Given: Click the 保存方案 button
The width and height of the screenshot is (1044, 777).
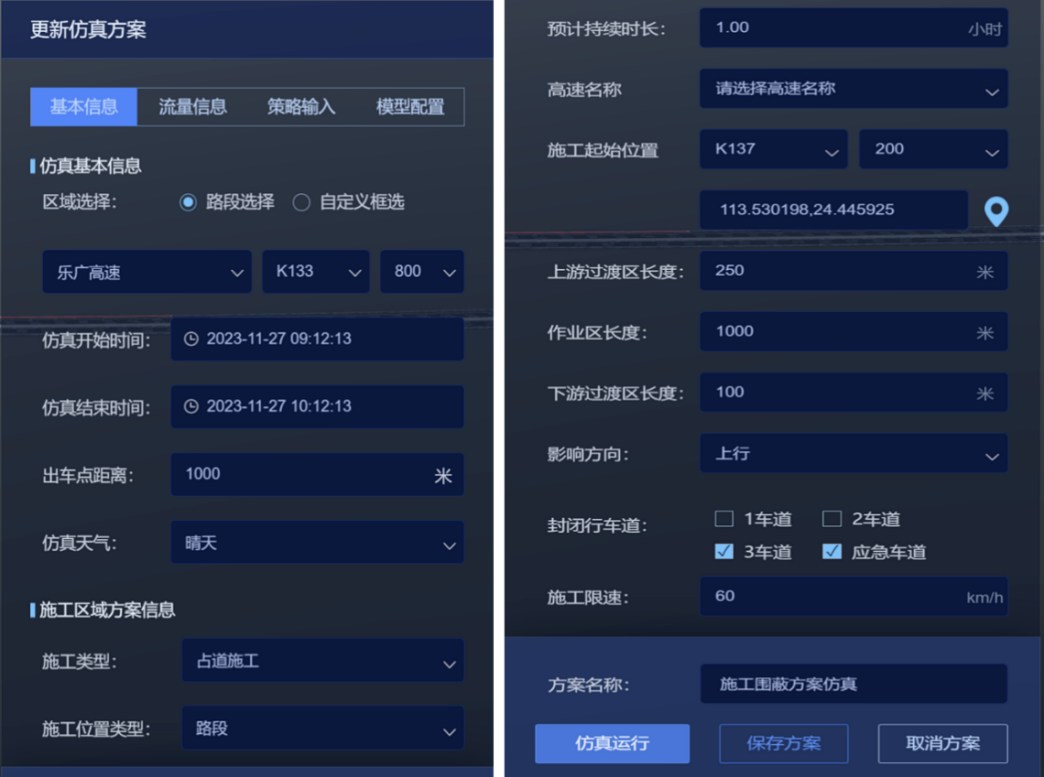Looking at the screenshot, I should click(784, 743).
